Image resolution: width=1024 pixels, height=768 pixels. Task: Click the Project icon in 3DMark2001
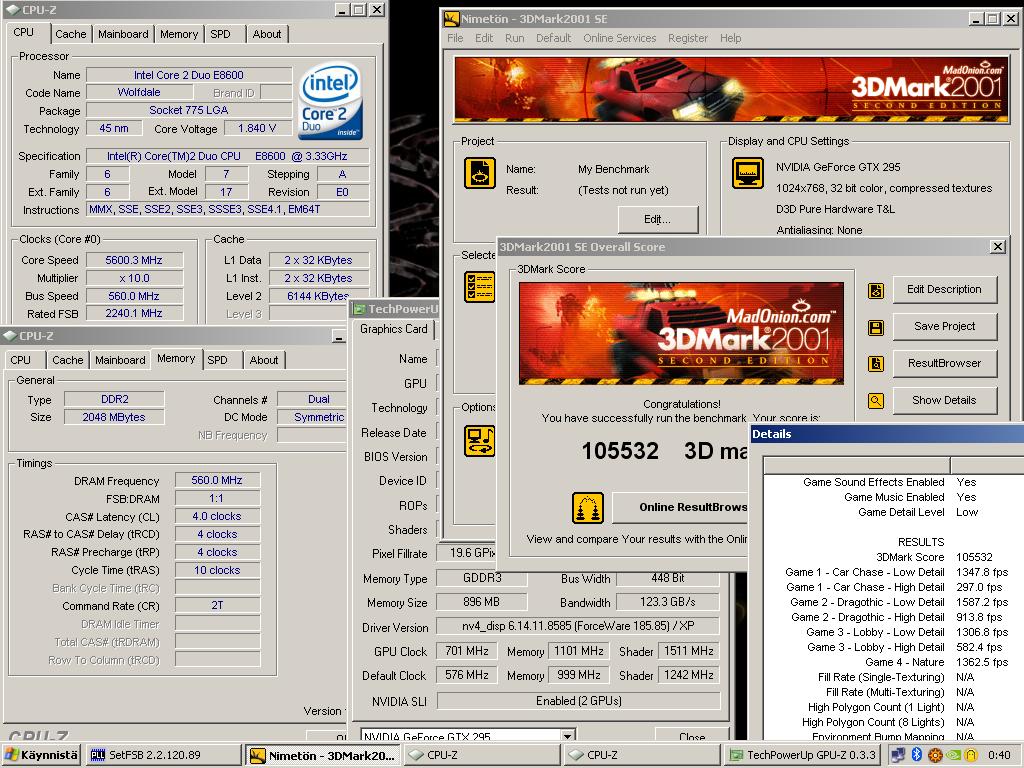[479, 173]
